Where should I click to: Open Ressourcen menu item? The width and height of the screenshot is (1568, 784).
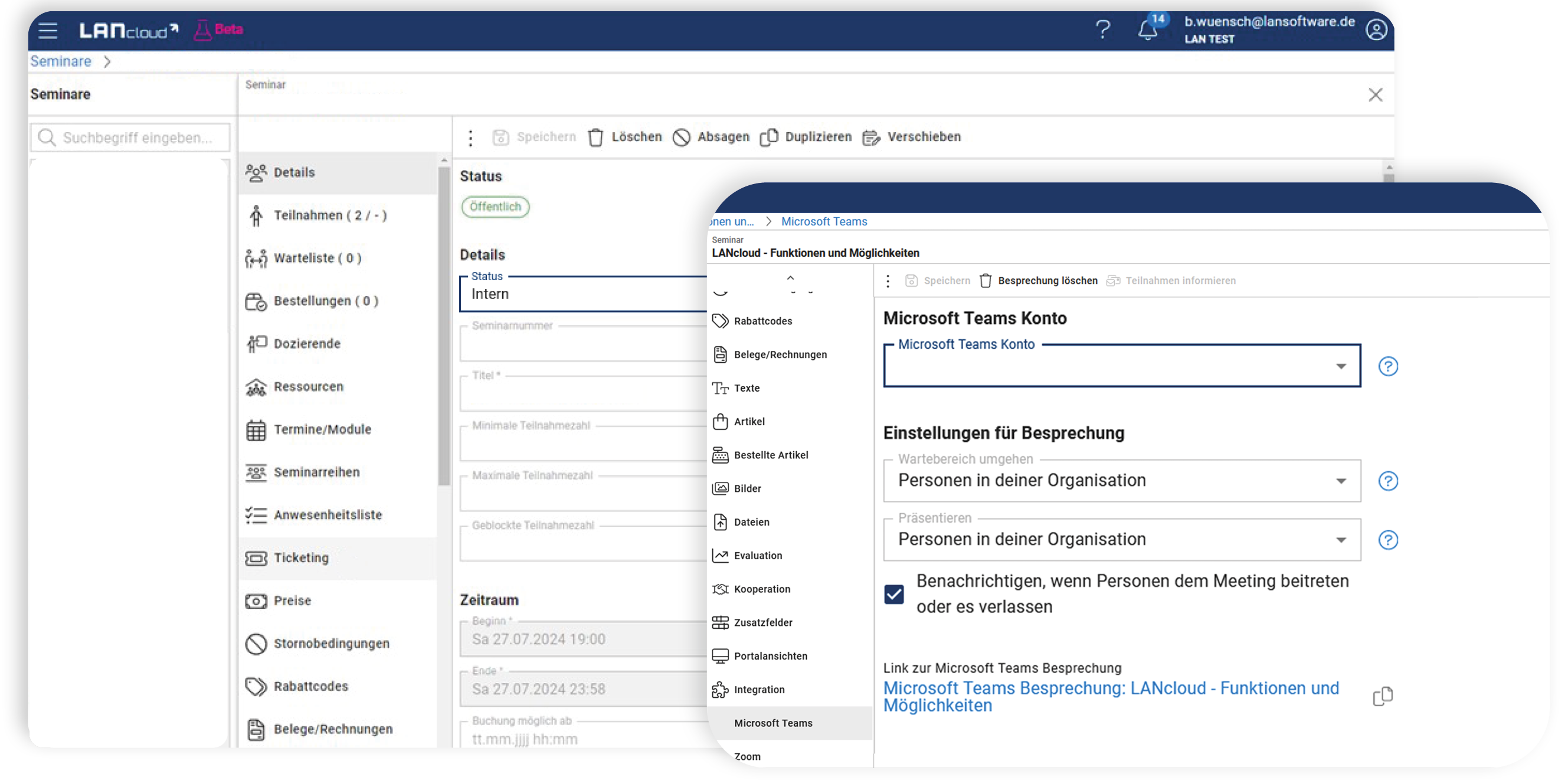[x=338, y=386]
